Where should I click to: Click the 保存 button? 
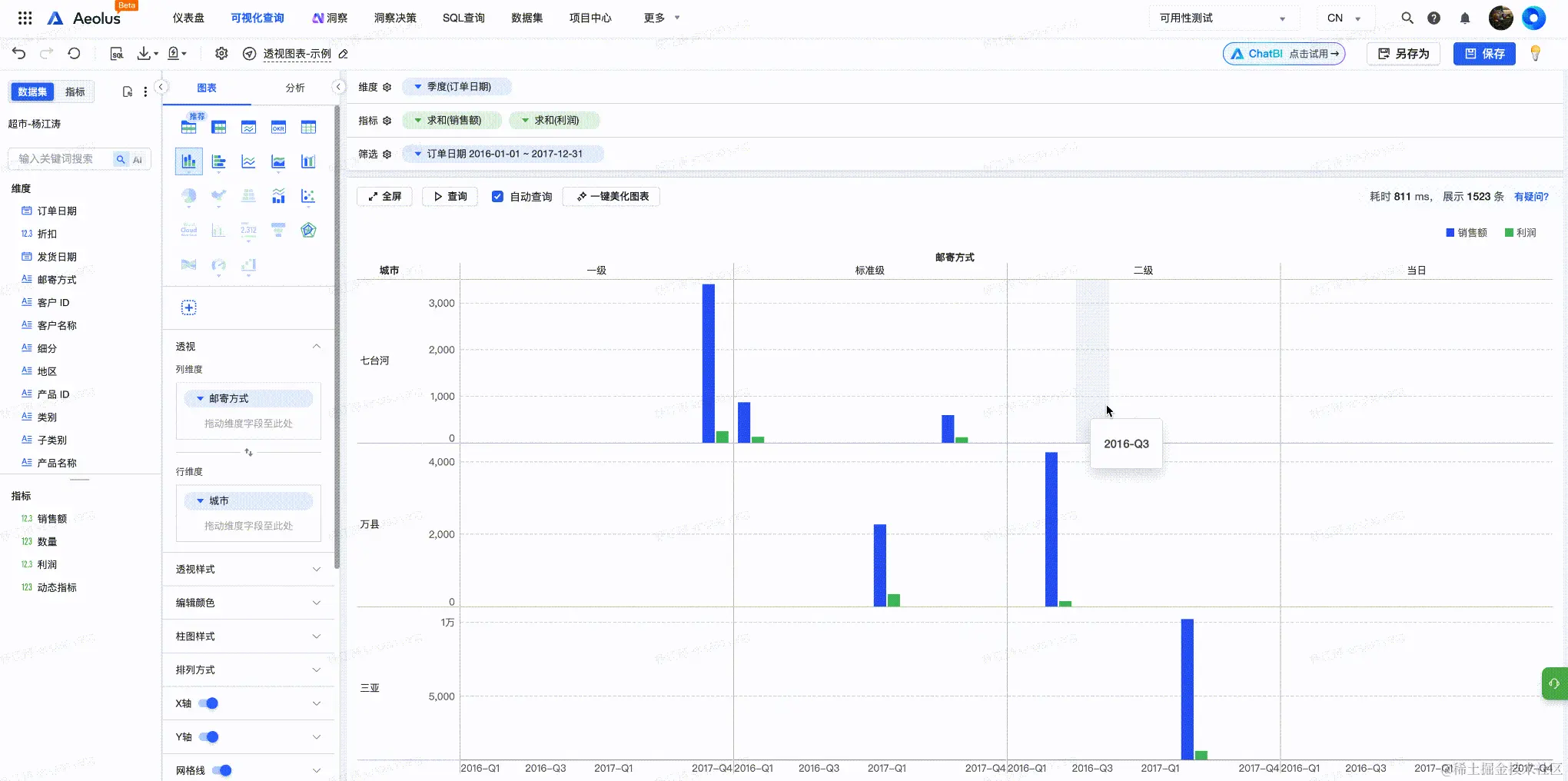click(x=1484, y=53)
